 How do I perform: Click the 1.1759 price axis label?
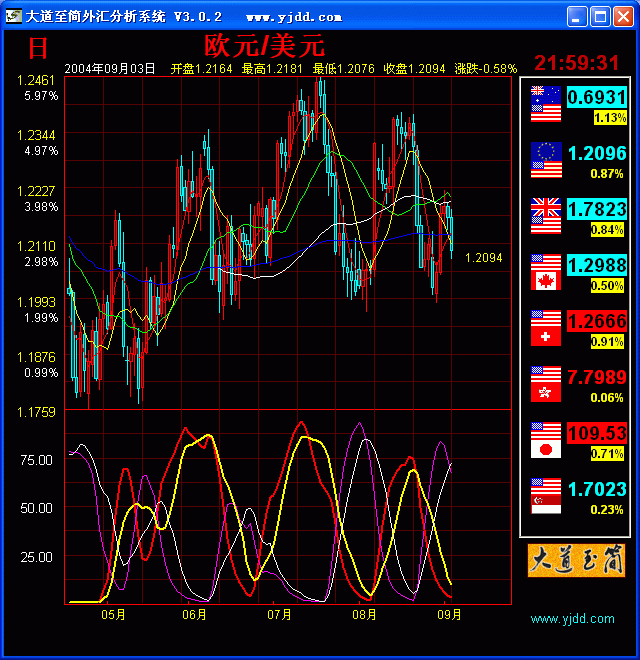point(36,412)
